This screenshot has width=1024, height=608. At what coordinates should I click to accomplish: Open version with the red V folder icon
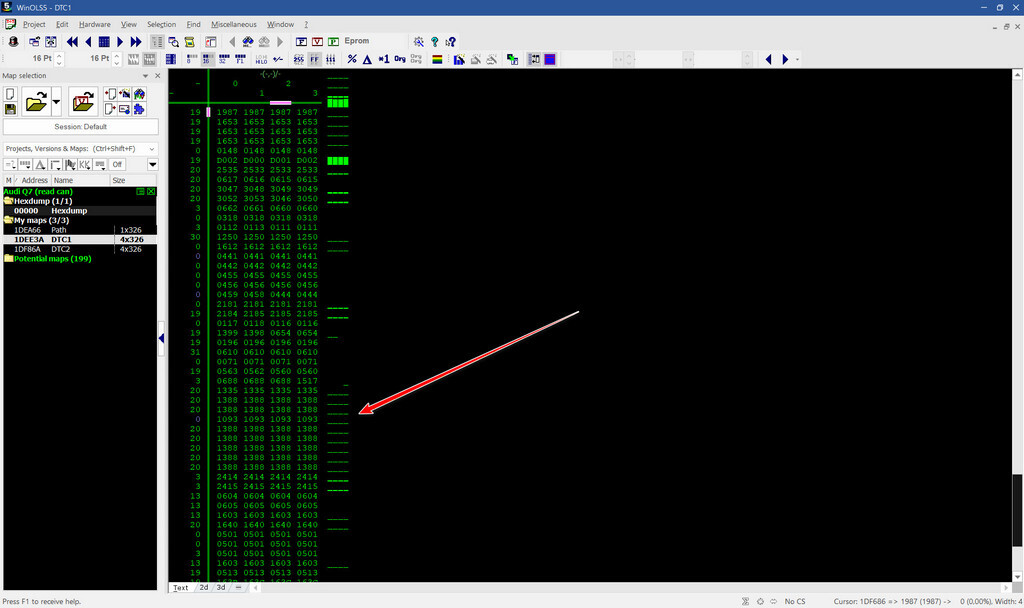click(x=83, y=102)
